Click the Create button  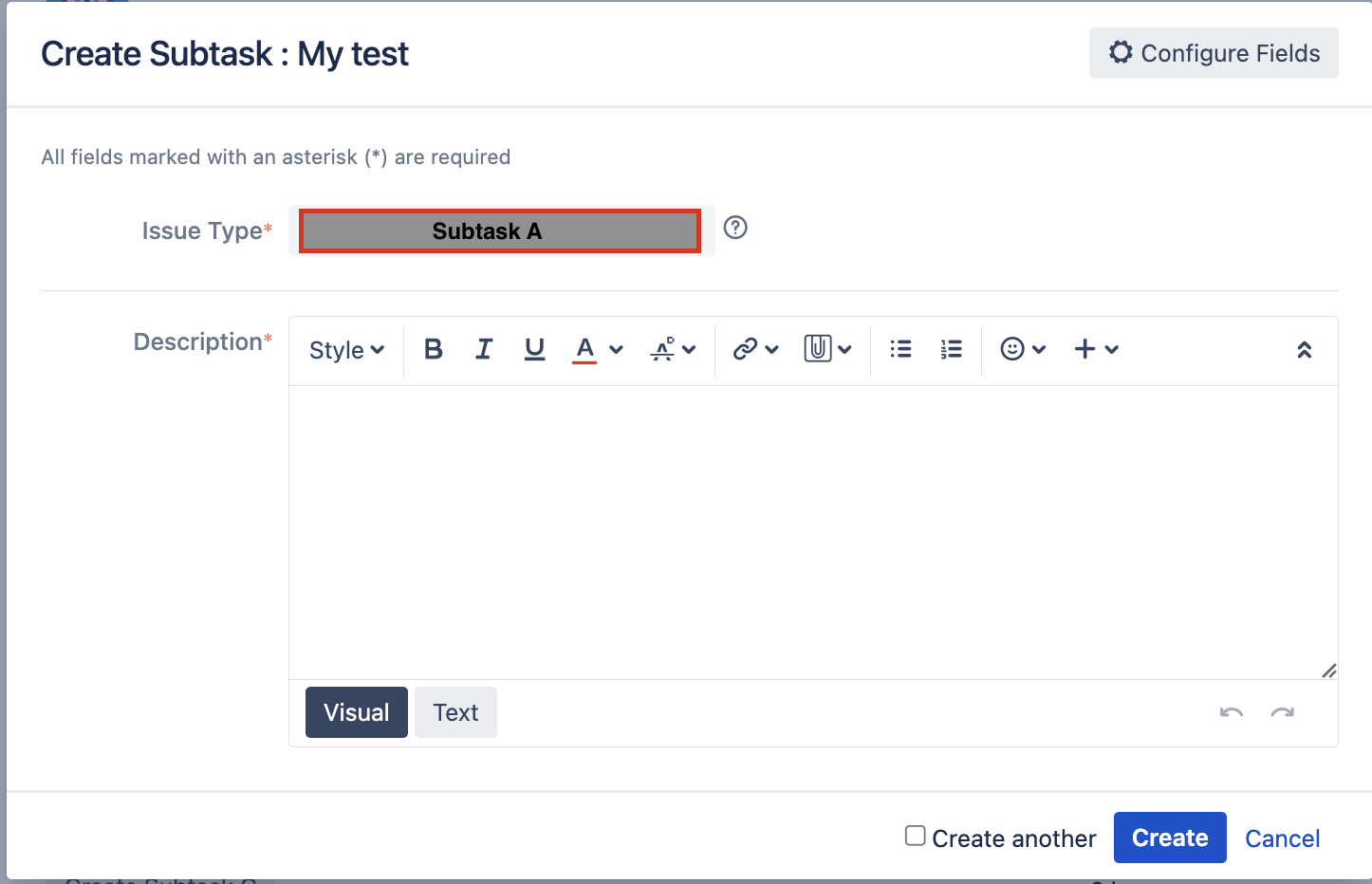pyautogui.click(x=1170, y=838)
